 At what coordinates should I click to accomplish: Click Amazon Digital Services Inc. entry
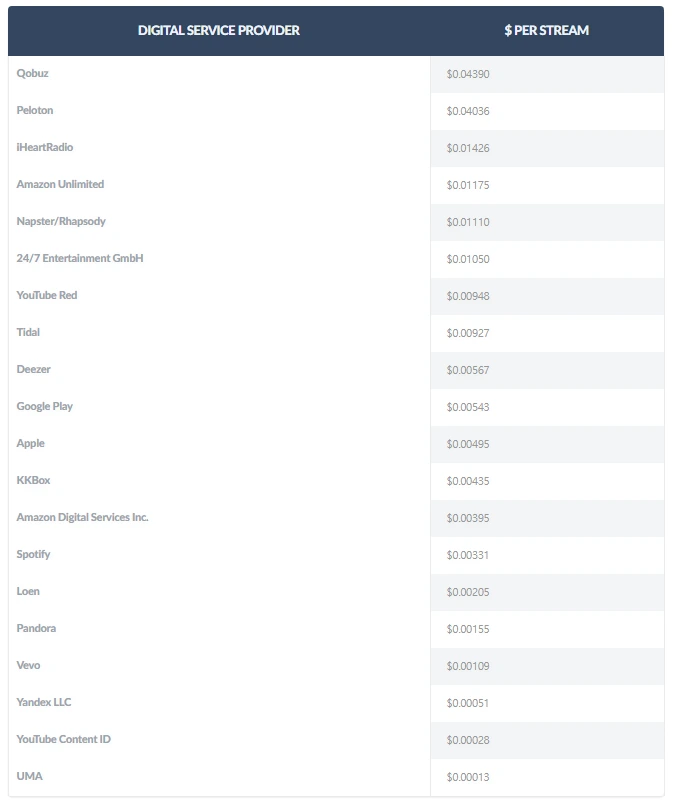point(82,517)
